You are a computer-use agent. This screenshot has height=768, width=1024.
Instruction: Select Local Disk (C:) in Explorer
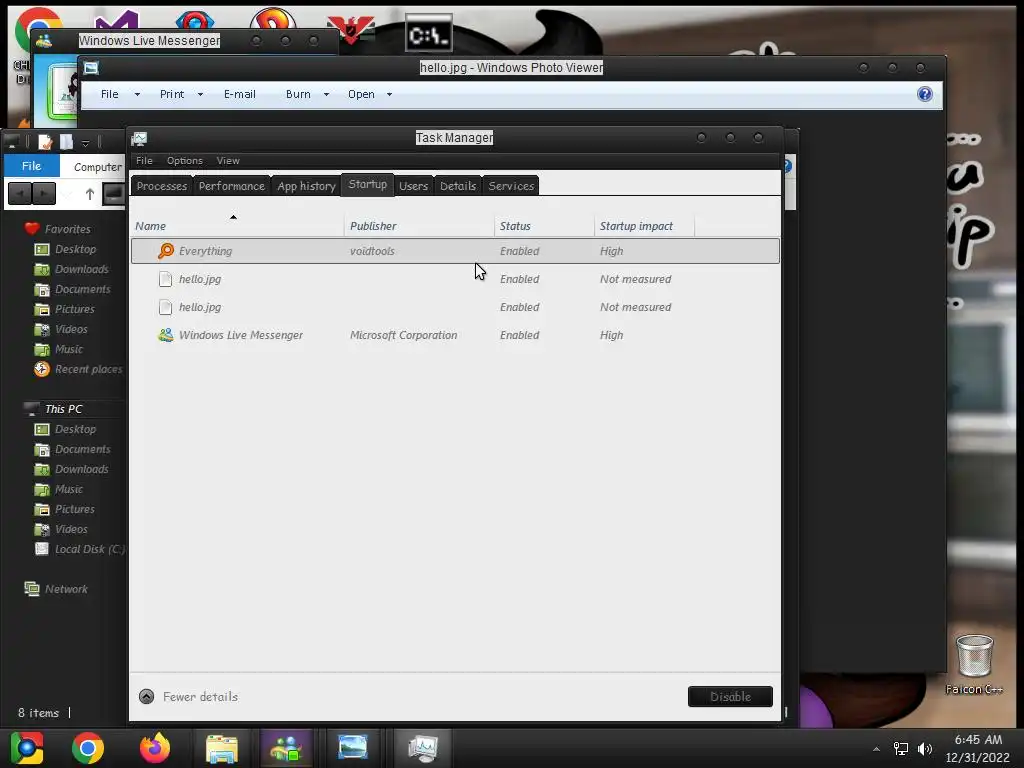(x=80, y=549)
